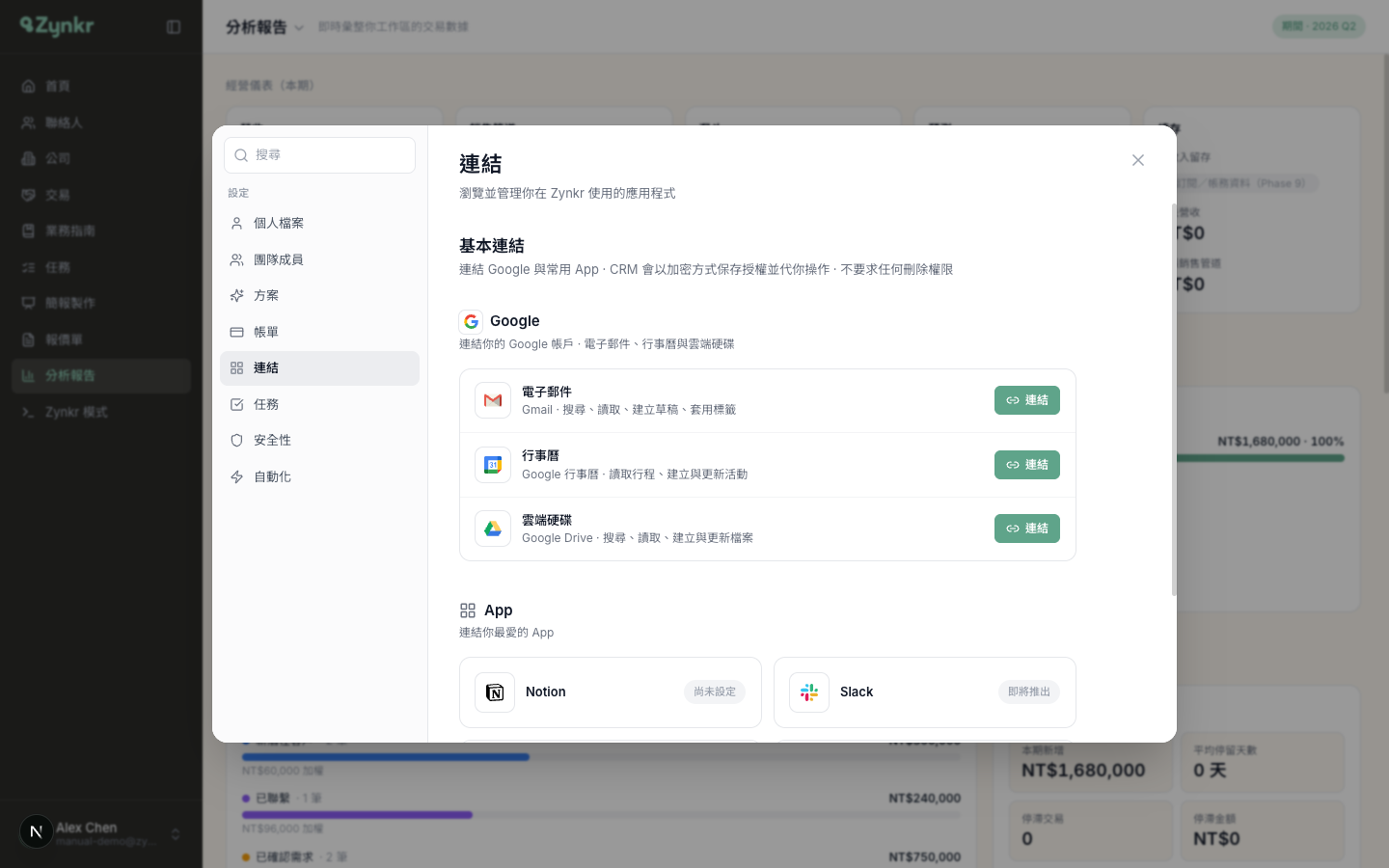Toggle the sidebar collapse icon
Viewport: 1389px width, 868px height.
pos(174,27)
